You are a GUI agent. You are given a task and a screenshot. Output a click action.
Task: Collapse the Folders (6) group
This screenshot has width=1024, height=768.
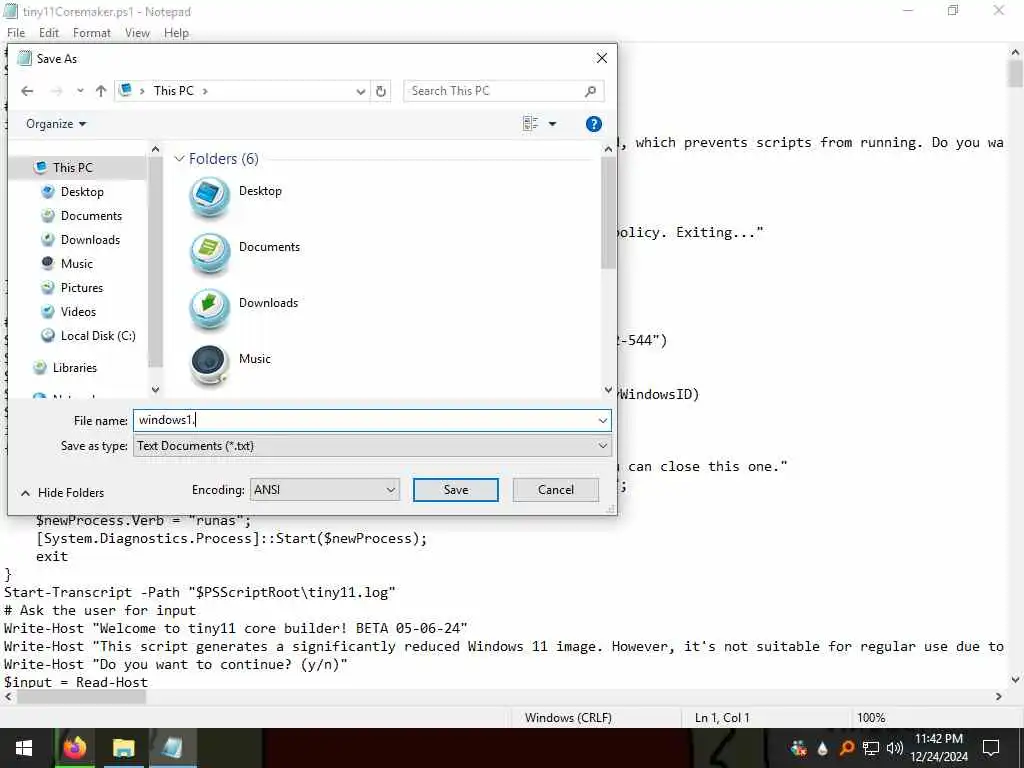point(179,159)
